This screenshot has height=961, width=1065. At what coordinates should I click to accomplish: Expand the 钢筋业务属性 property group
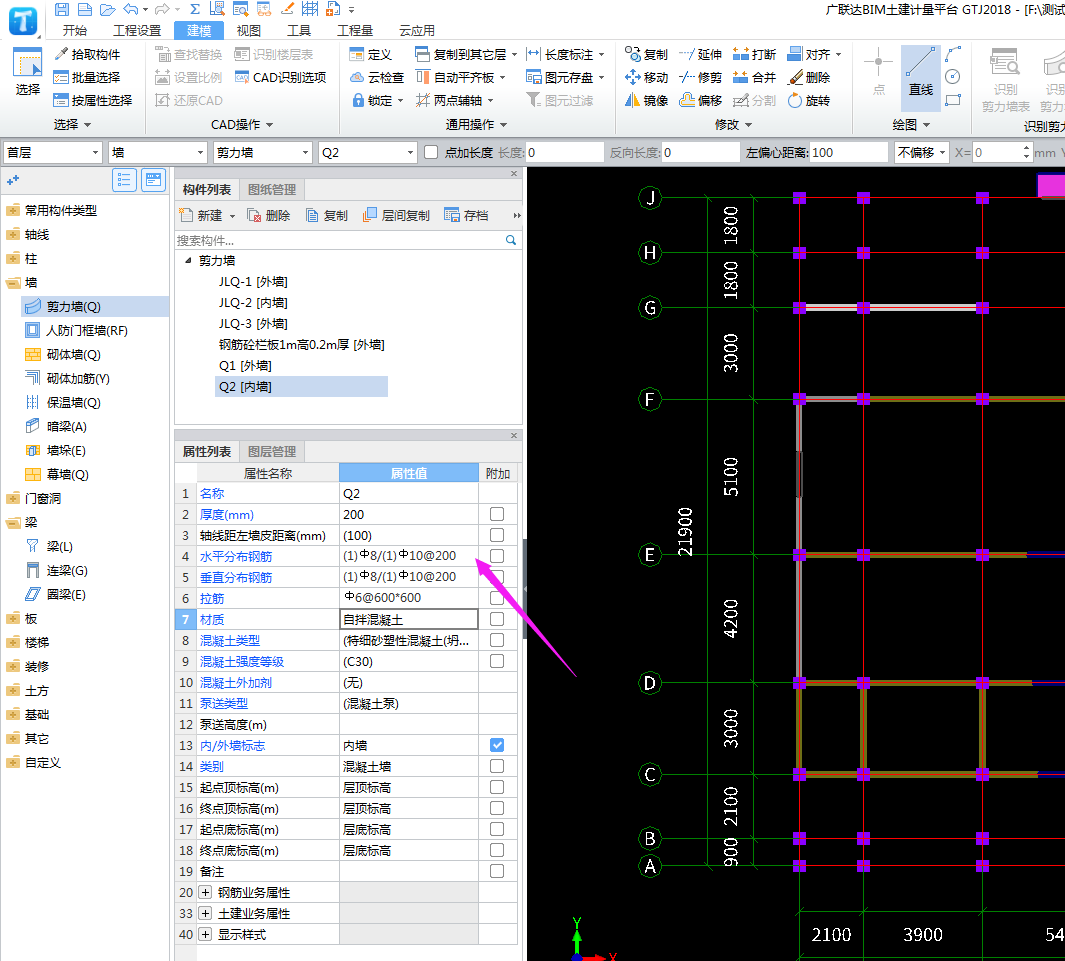205,892
